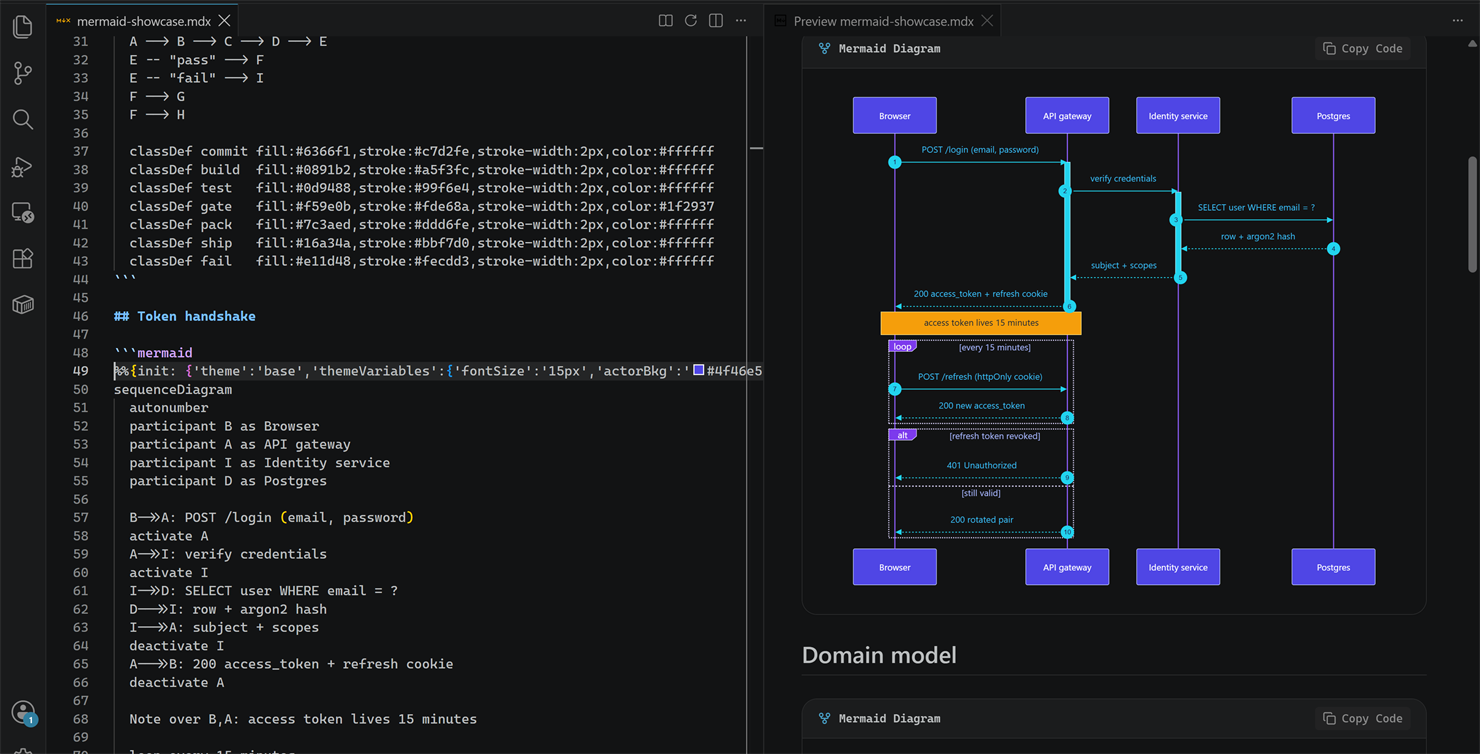
Task: Click '200 new access_token' diagram message
Action: tap(981, 406)
